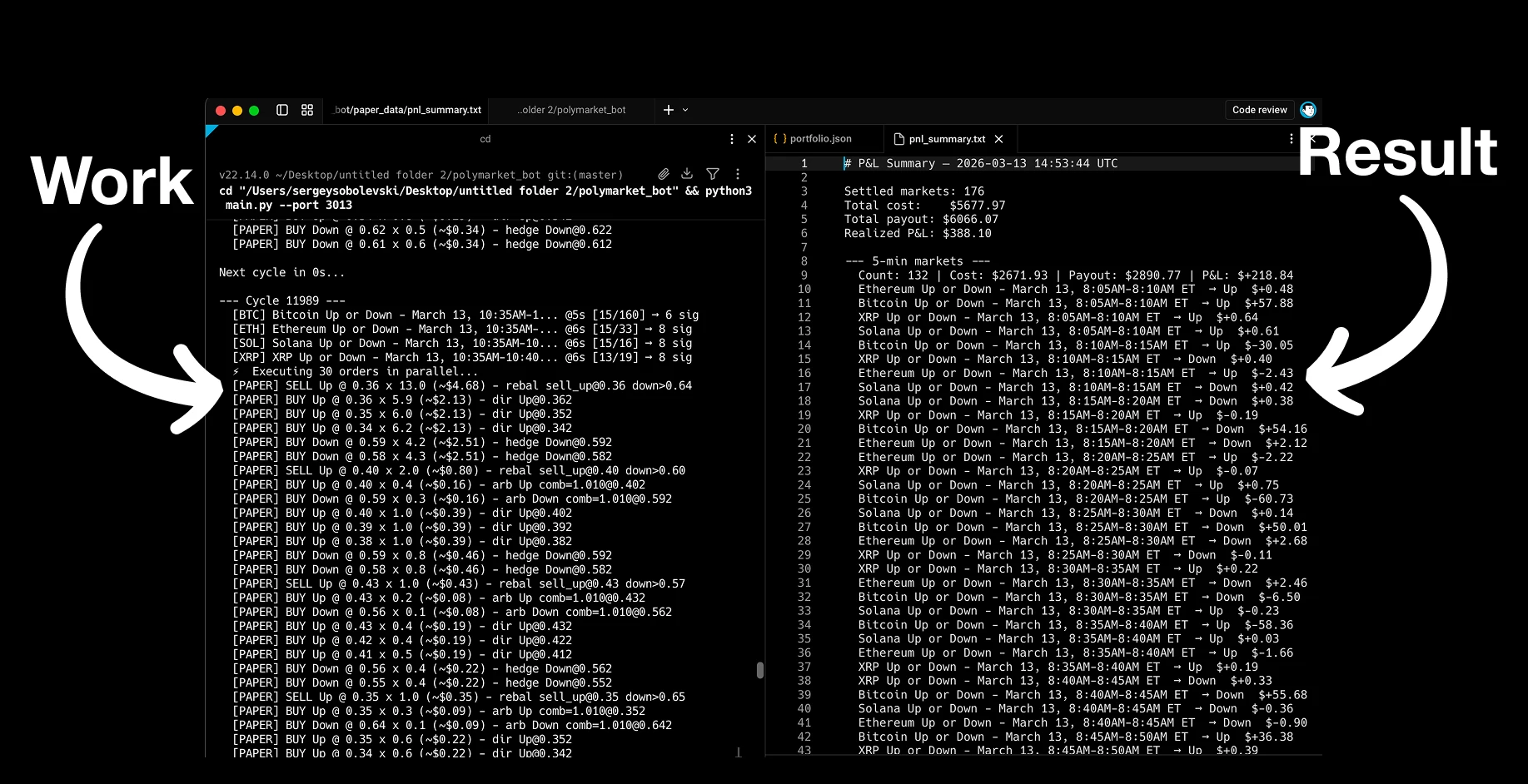Screen dimensions: 1528x784
Task: Switch to the pnl_summary.txt window tab
Action: point(407,110)
